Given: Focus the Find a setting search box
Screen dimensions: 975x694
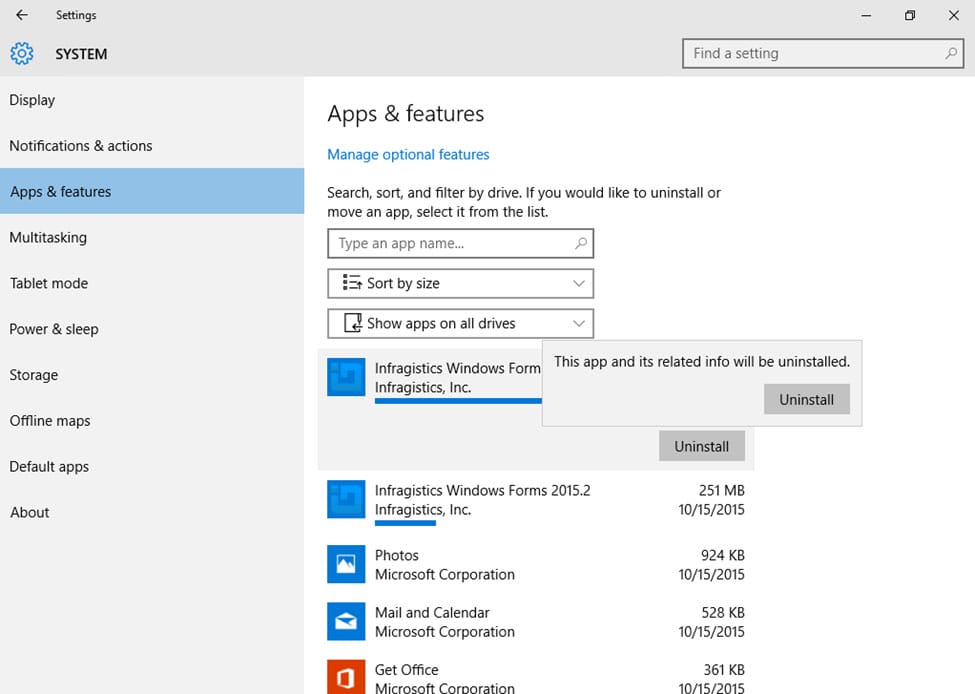Looking at the screenshot, I should point(810,54).
